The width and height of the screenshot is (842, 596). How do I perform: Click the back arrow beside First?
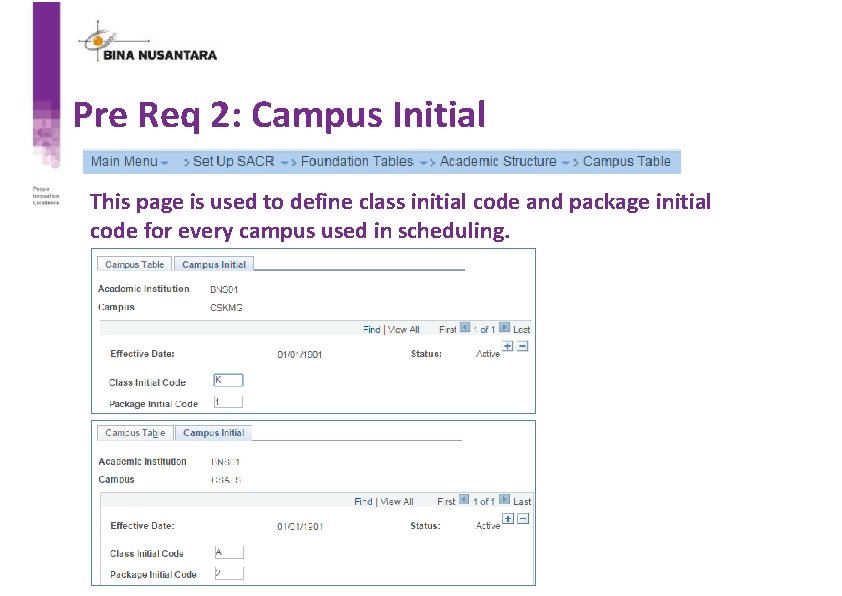tap(464, 328)
